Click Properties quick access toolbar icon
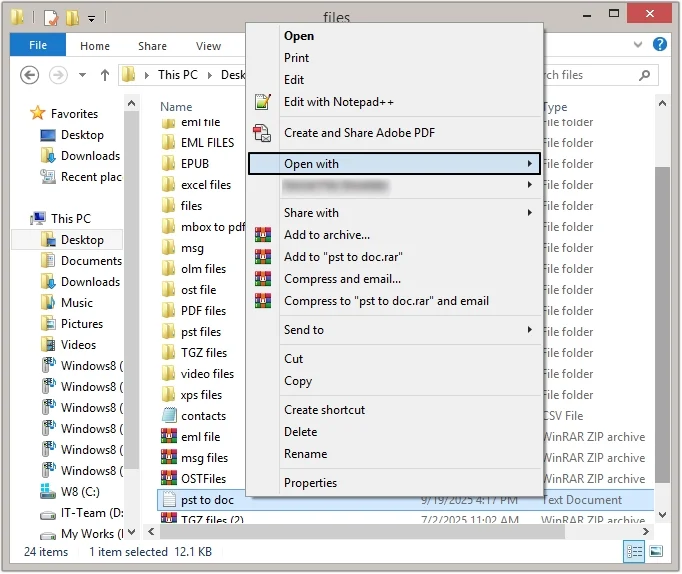The height and width of the screenshot is (574, 682). [51, 18]
